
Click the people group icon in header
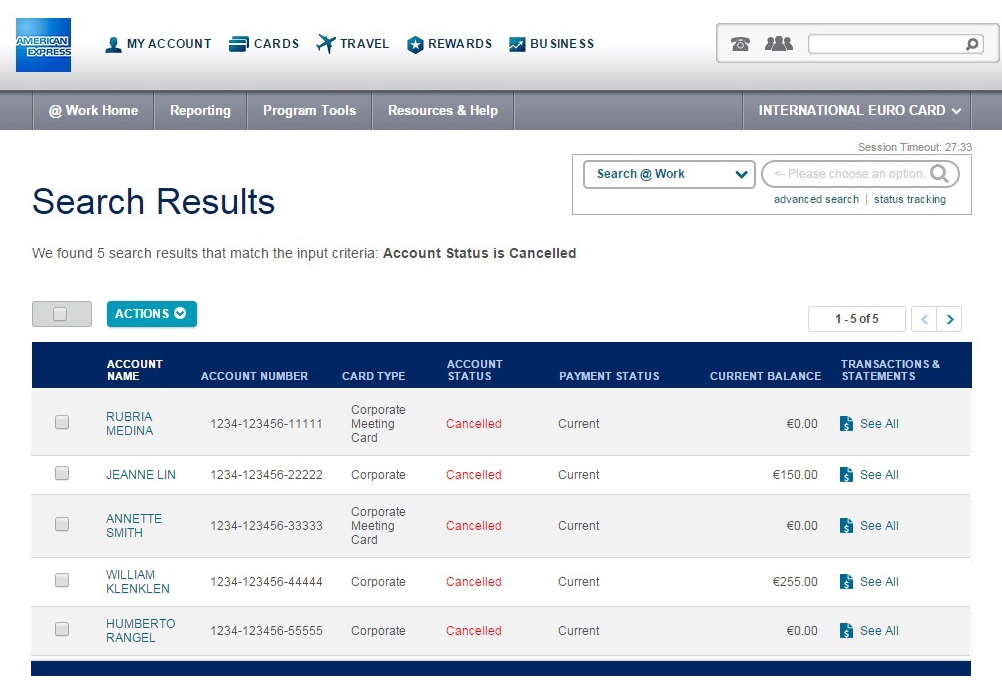(x=778, y=44)
